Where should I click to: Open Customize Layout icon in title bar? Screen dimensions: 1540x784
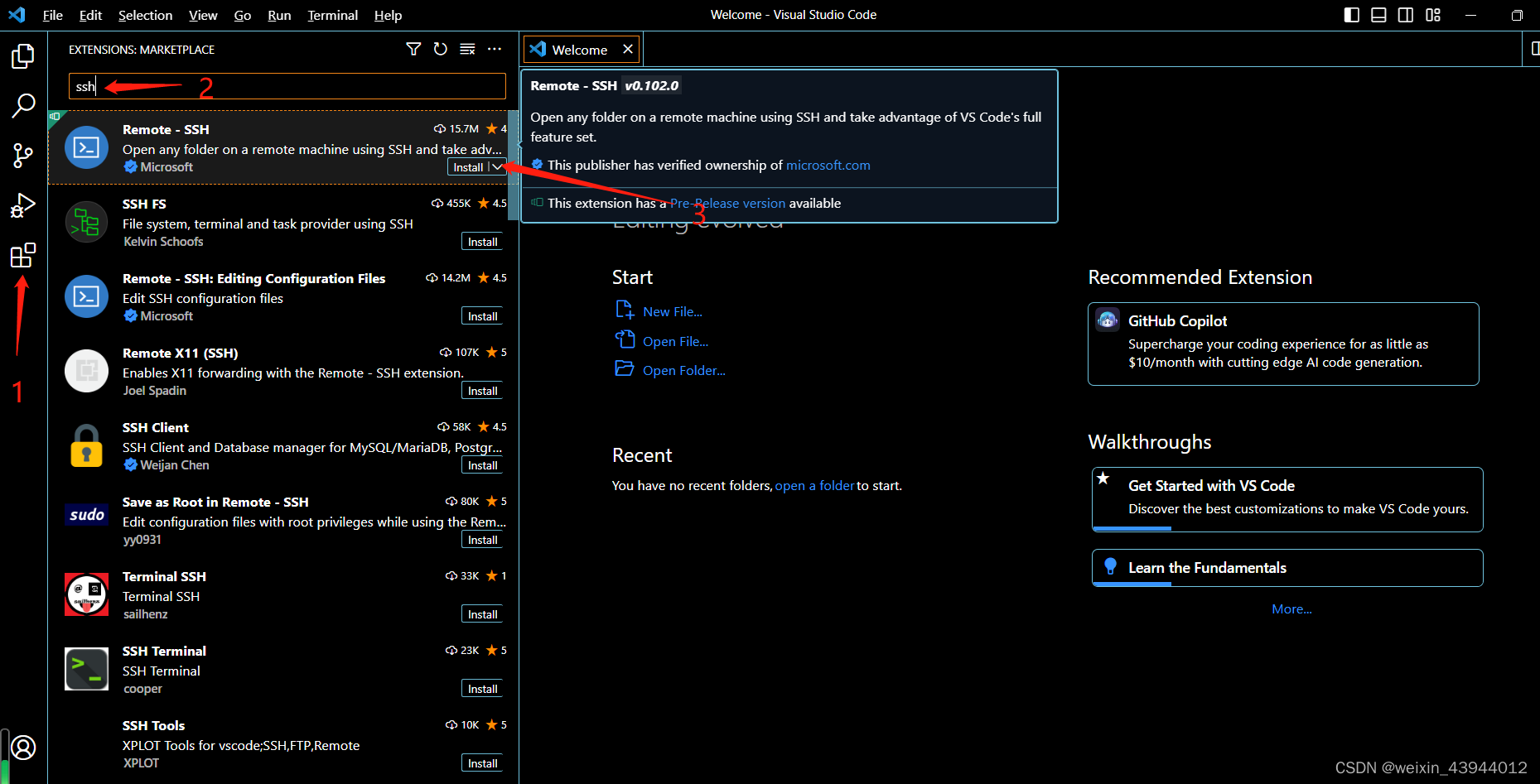click(1433, 15)
